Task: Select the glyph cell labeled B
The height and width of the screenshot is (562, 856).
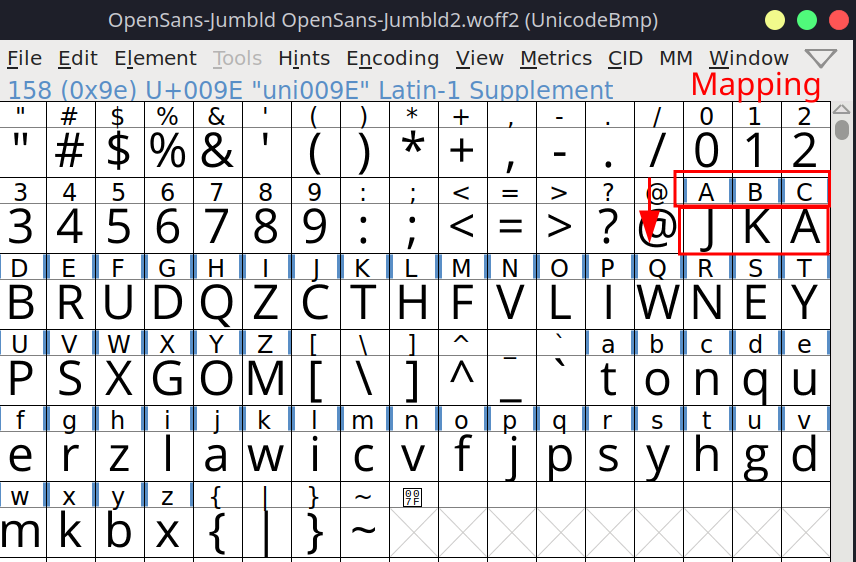Action: click(757, 216)
